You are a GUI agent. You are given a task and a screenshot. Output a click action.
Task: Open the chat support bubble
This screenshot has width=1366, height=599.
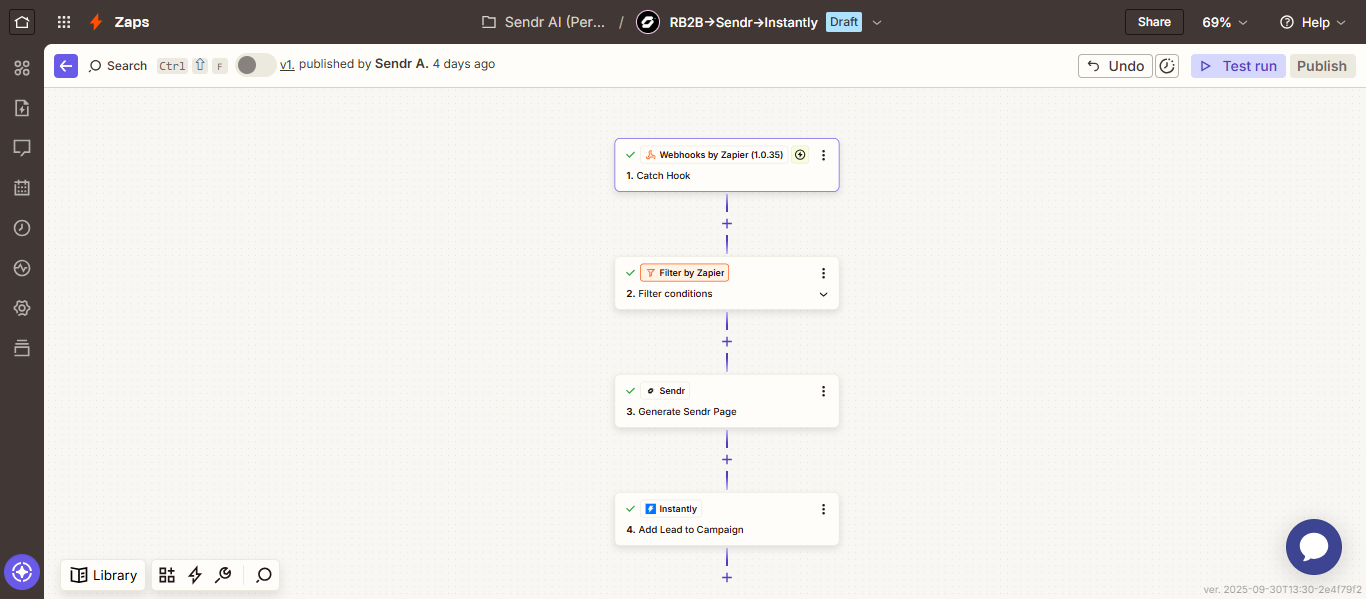pyautogui.click(x=1313, y=547)
